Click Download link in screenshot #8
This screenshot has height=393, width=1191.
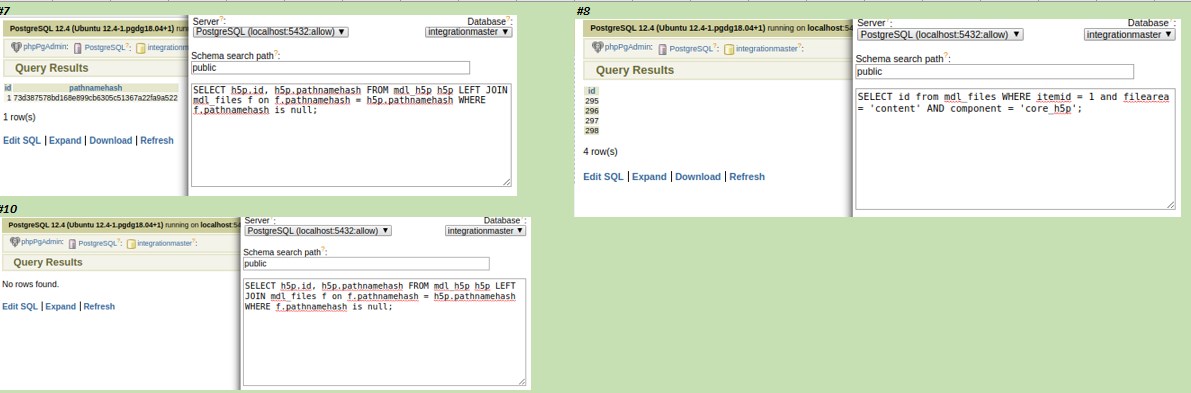point(698,176)
